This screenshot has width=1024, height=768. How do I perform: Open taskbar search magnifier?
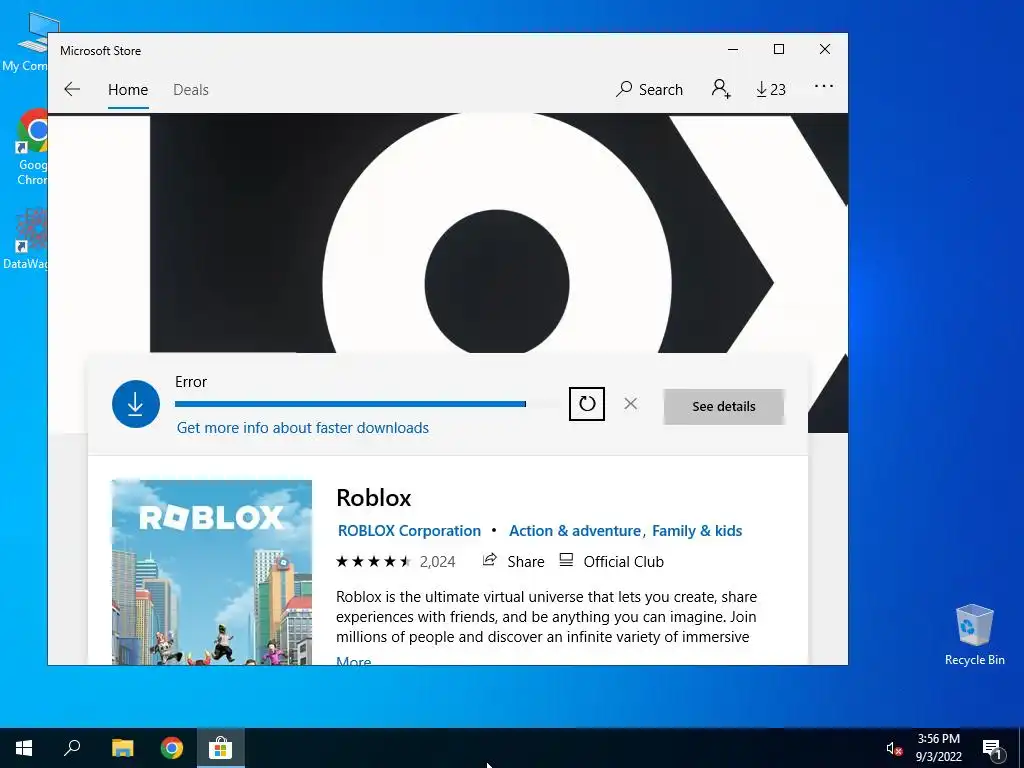[x=72, y=748]
